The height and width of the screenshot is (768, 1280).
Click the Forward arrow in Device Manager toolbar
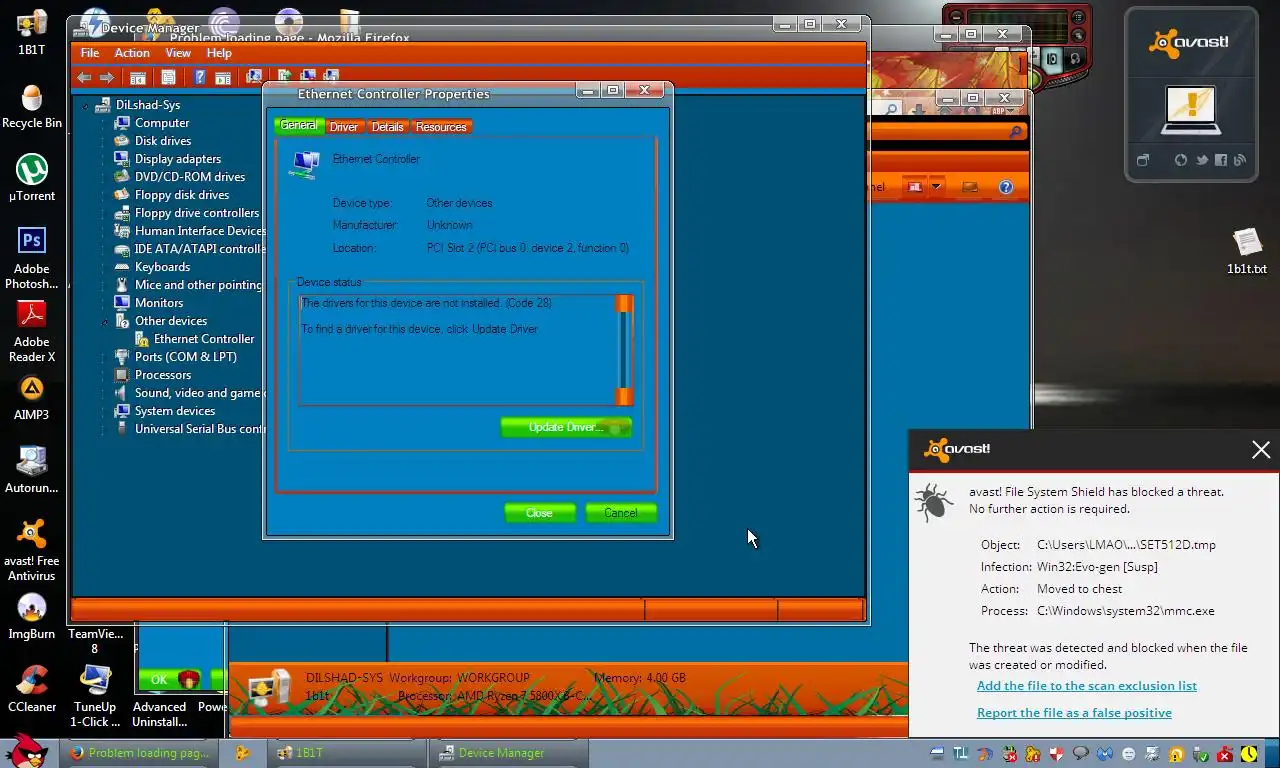107,77
